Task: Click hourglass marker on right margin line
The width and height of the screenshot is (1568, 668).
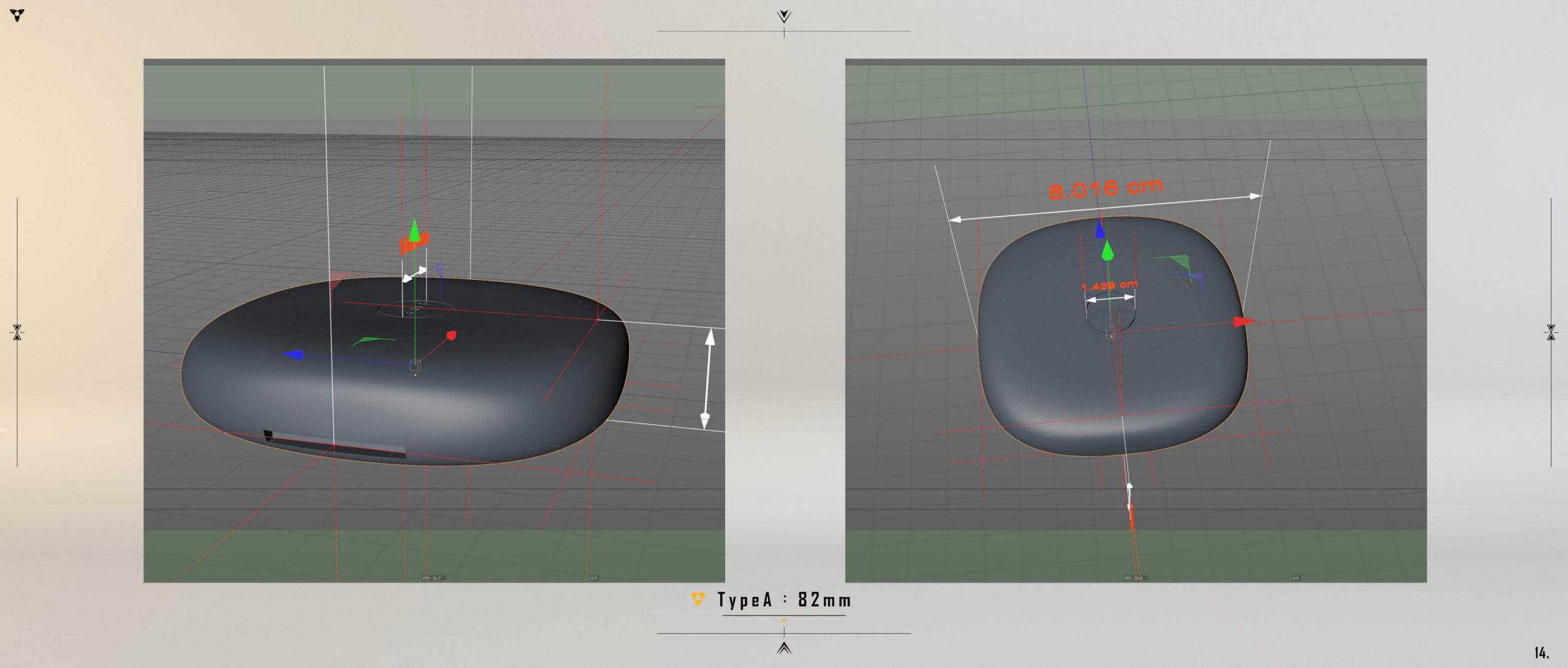Action: [x=1551, y=332]
